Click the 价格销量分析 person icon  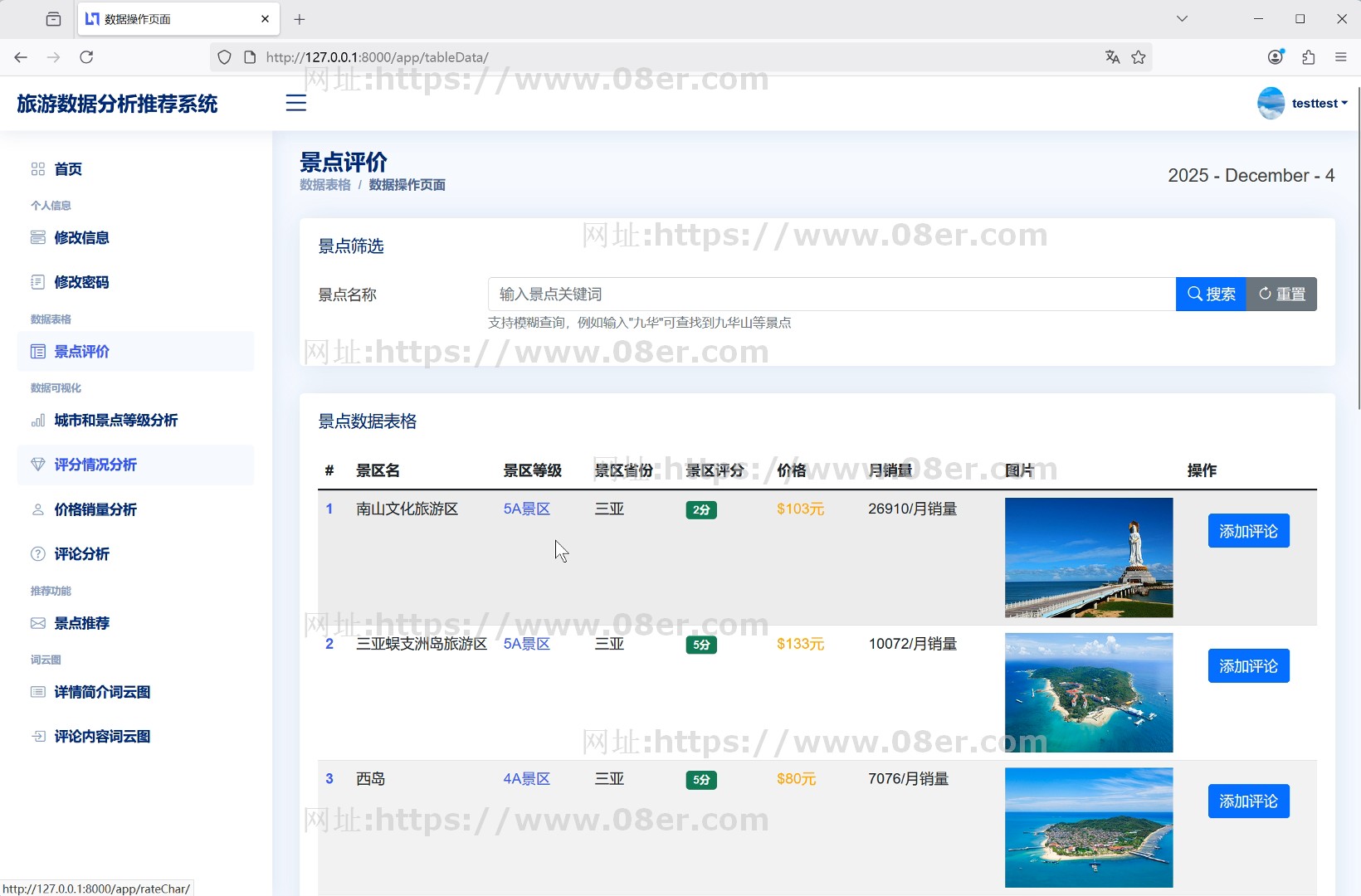pyautogui.click(x=38, y=509)
